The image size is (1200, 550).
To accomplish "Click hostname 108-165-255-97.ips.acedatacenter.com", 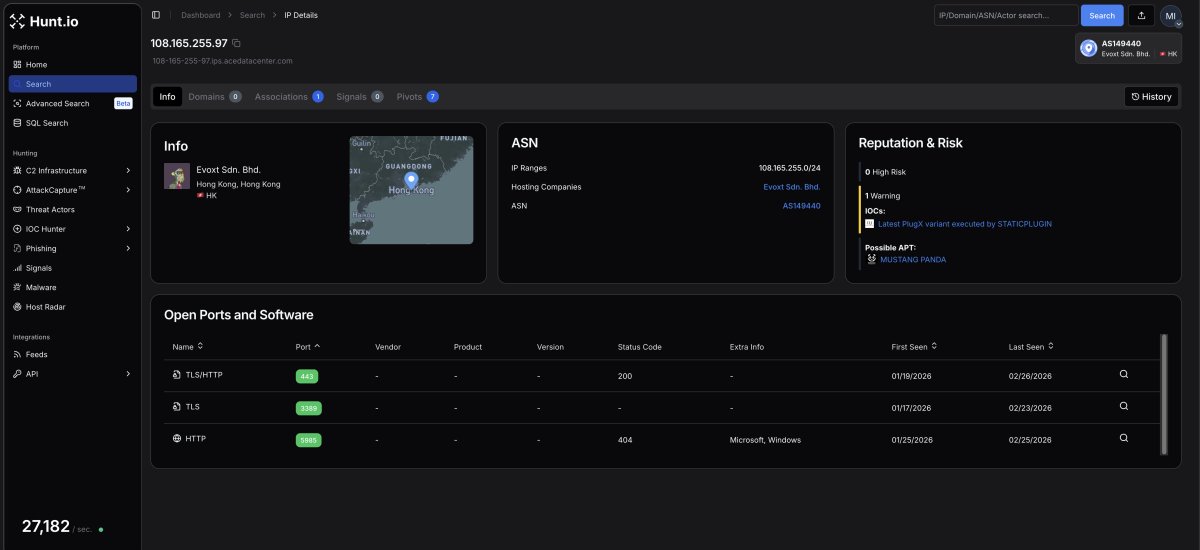I will click(x=222, y=61).
